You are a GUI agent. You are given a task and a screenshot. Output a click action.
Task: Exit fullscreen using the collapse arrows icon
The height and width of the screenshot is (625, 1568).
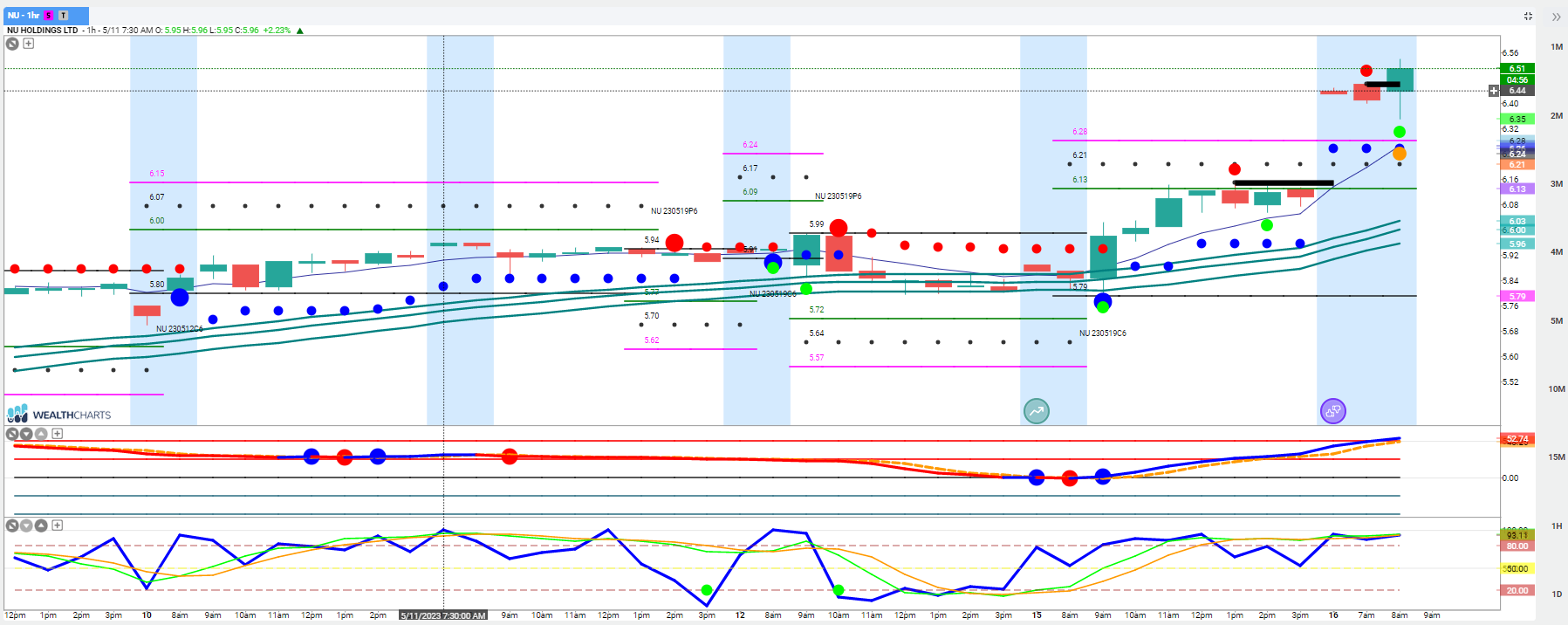[x=1529, y=16]
